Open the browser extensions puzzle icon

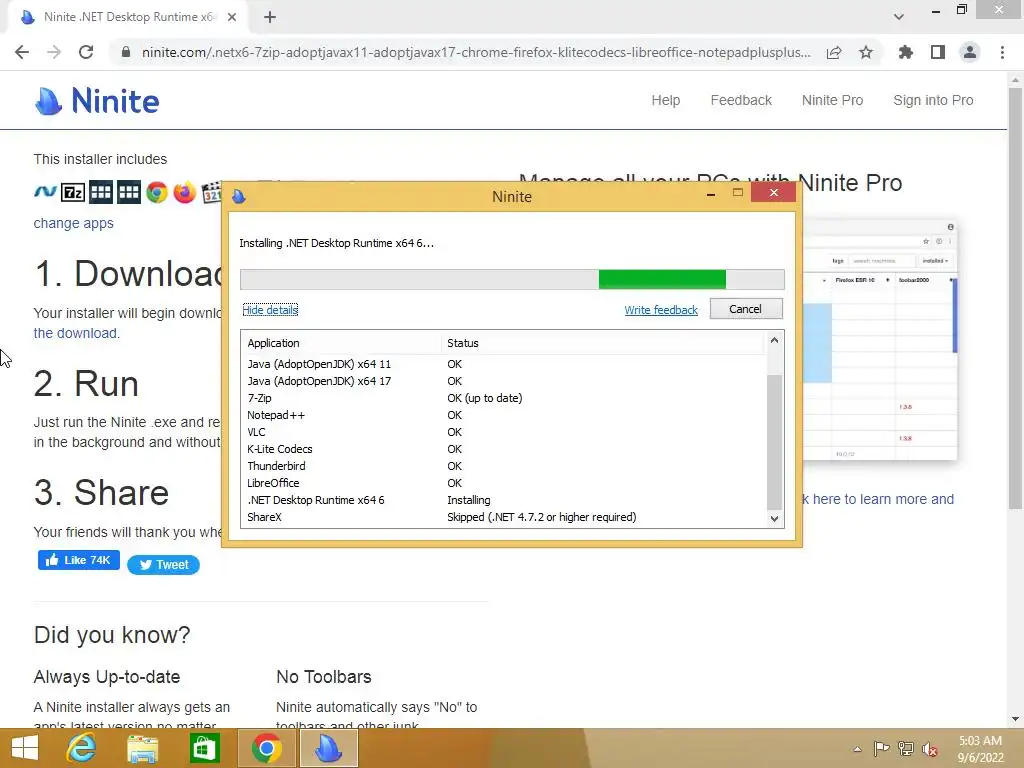point(906,52)
